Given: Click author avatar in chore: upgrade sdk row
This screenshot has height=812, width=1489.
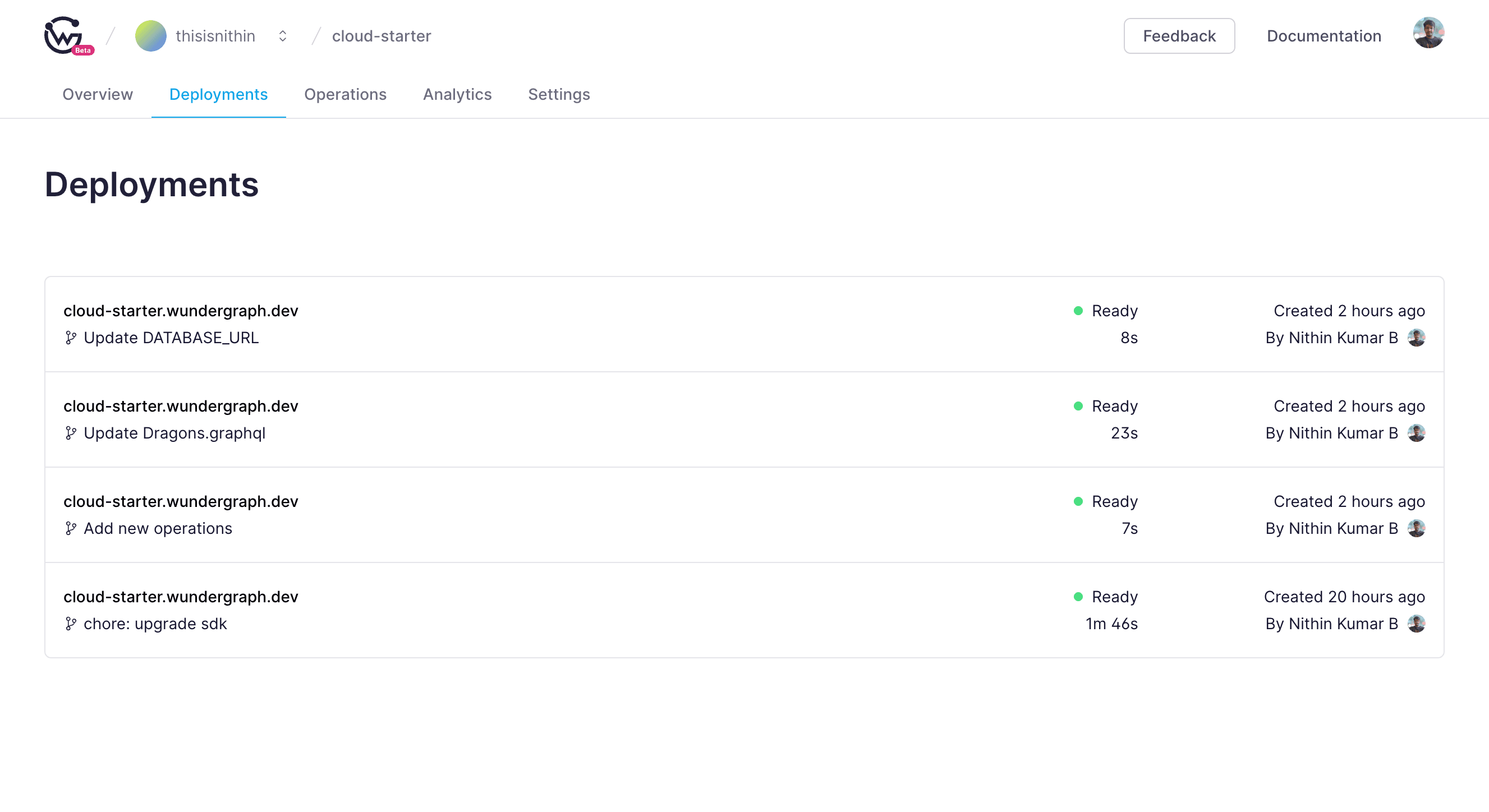Looking at the screenshot, I should 1416,624.
